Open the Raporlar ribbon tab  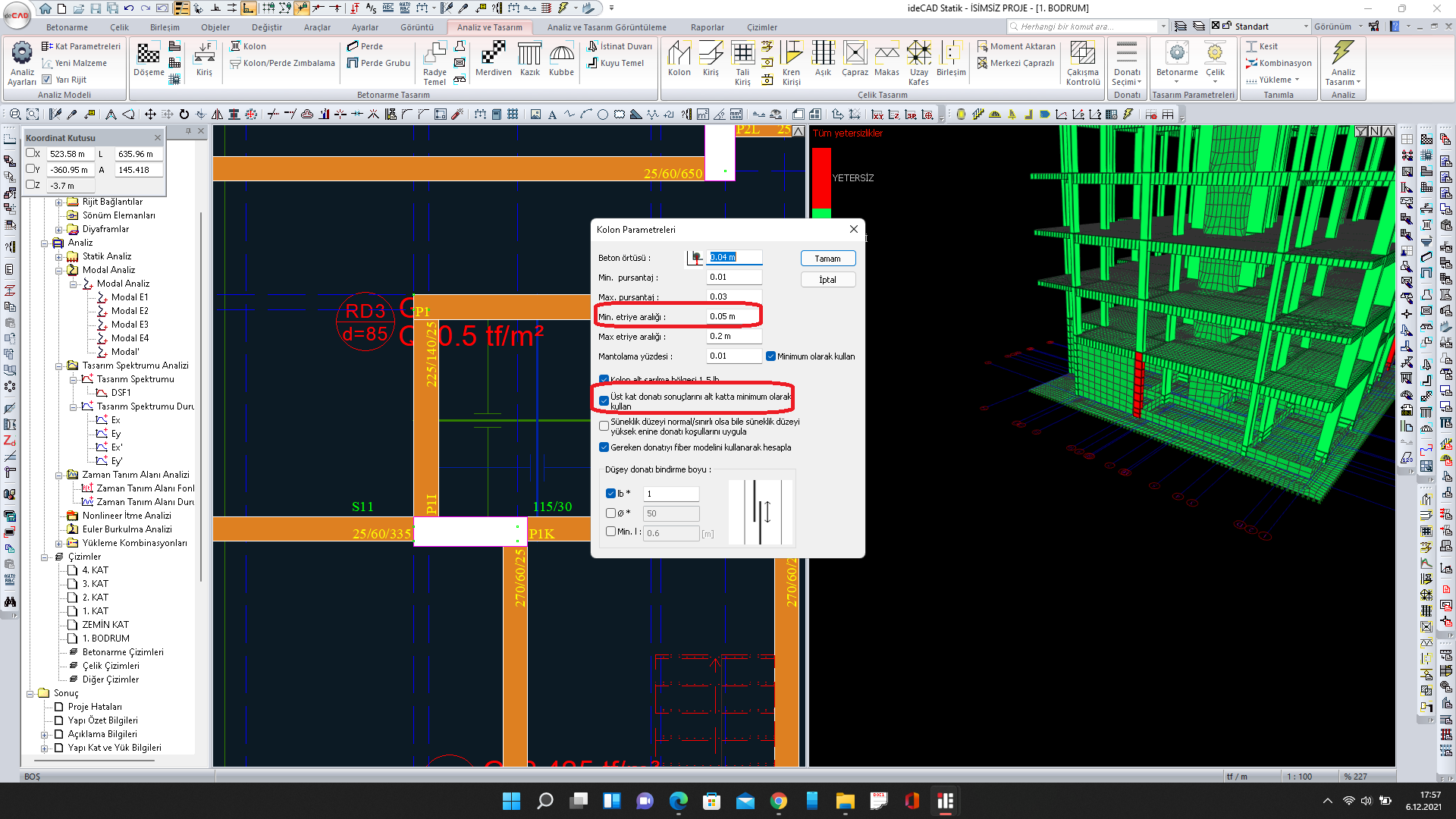[707, 27]
